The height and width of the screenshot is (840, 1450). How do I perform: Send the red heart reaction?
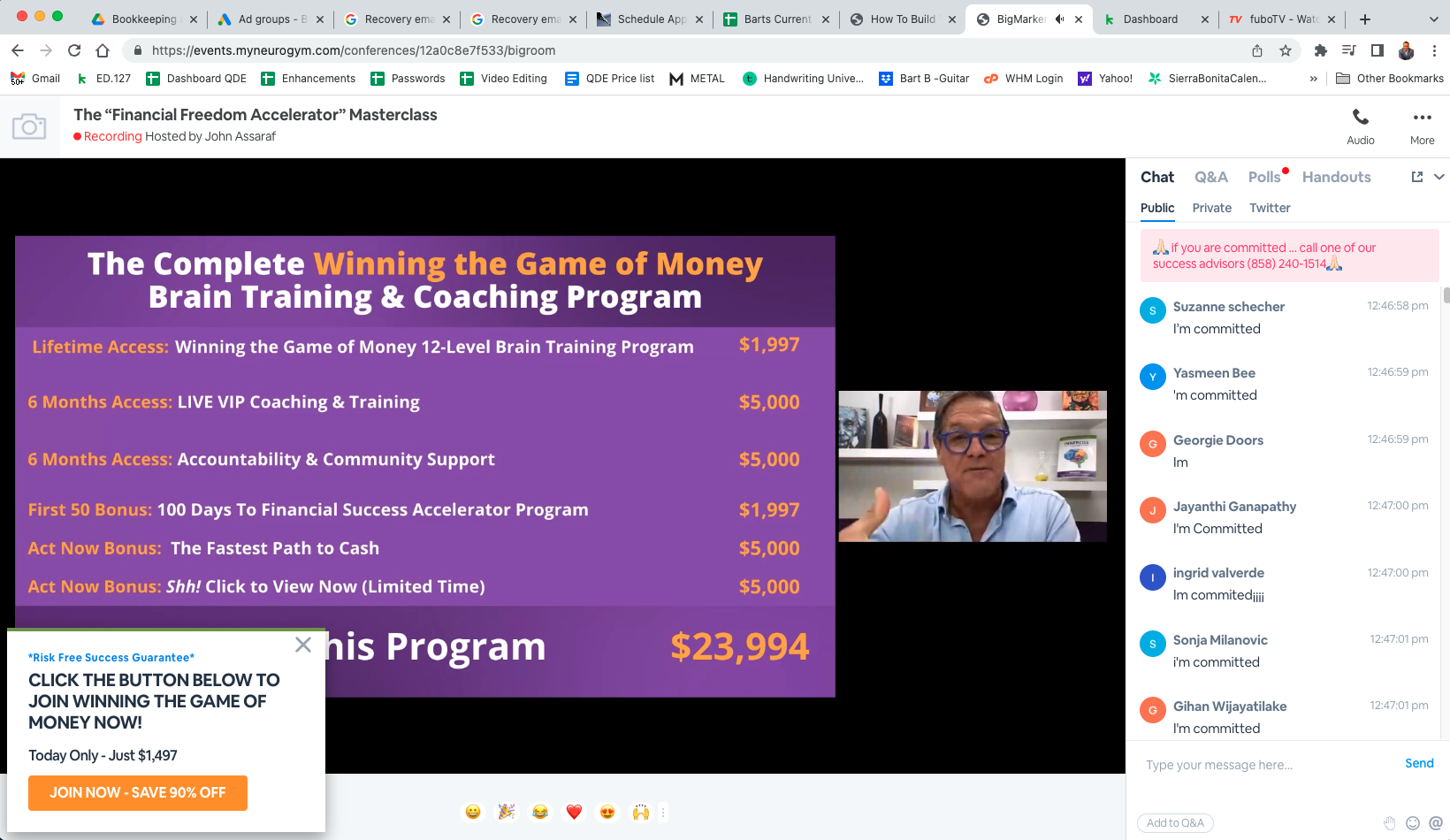tap(574, 812)
